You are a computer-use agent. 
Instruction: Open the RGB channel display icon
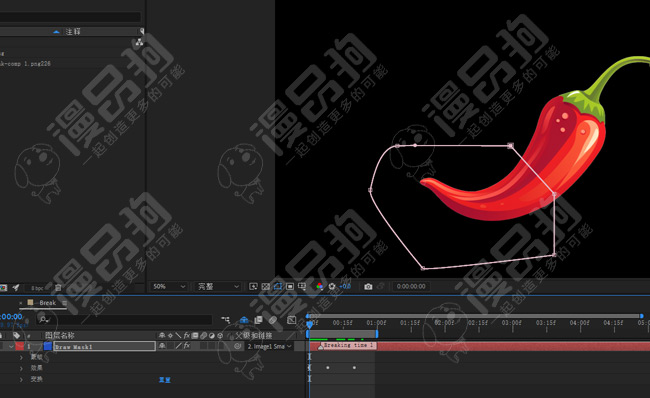(319, 286)
